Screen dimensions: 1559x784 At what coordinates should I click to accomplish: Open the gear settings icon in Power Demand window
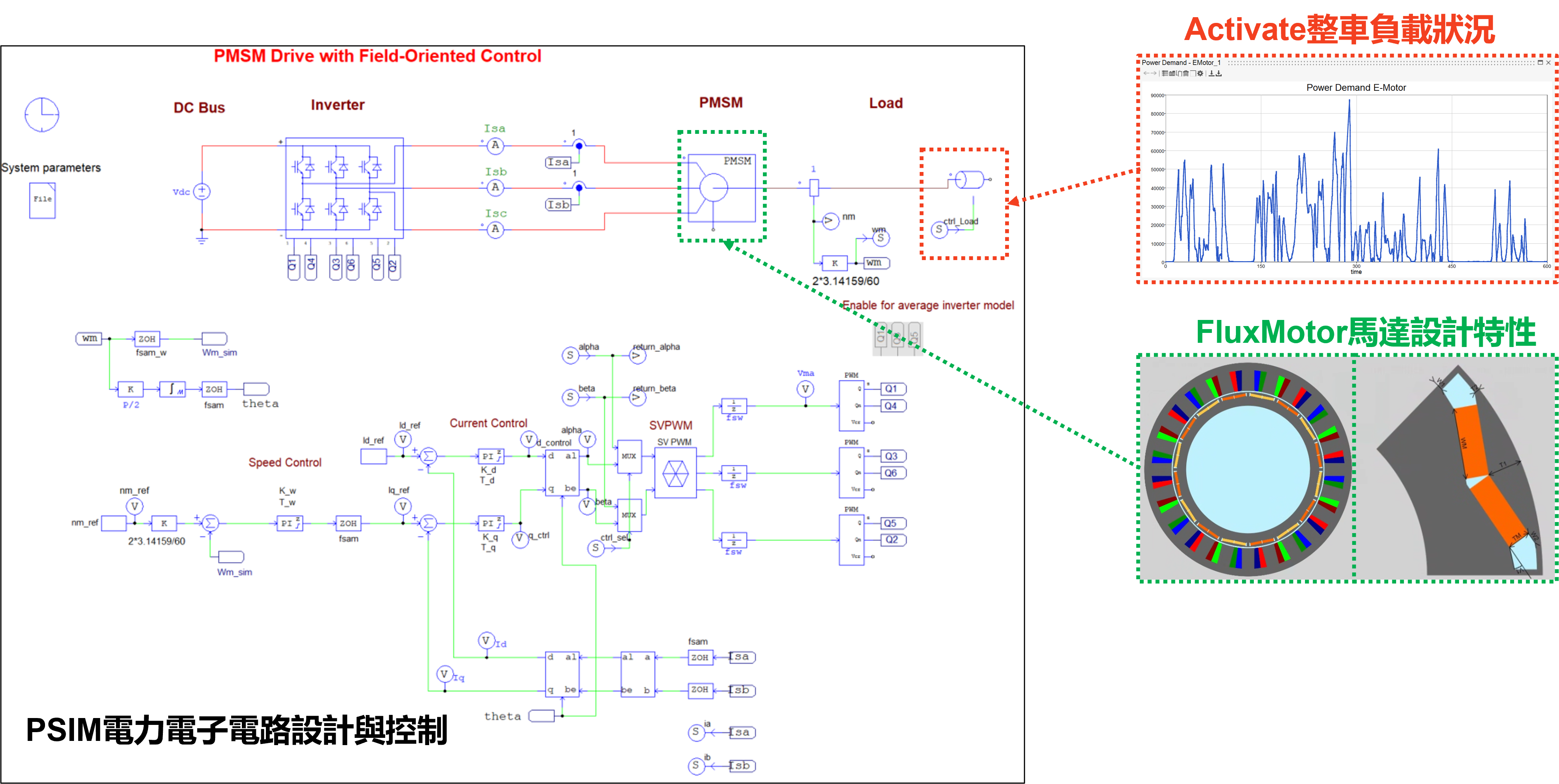click(x=1200, y=73)
